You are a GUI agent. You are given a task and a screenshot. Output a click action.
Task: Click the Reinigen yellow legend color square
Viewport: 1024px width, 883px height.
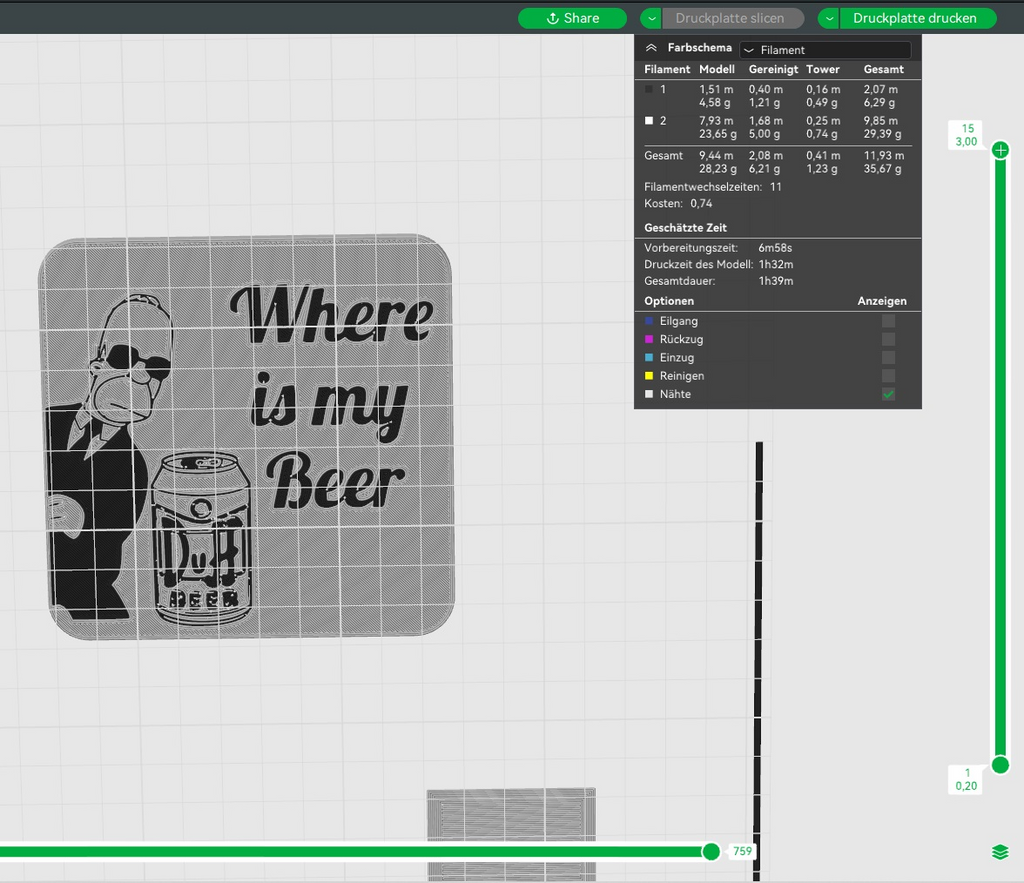648,376
